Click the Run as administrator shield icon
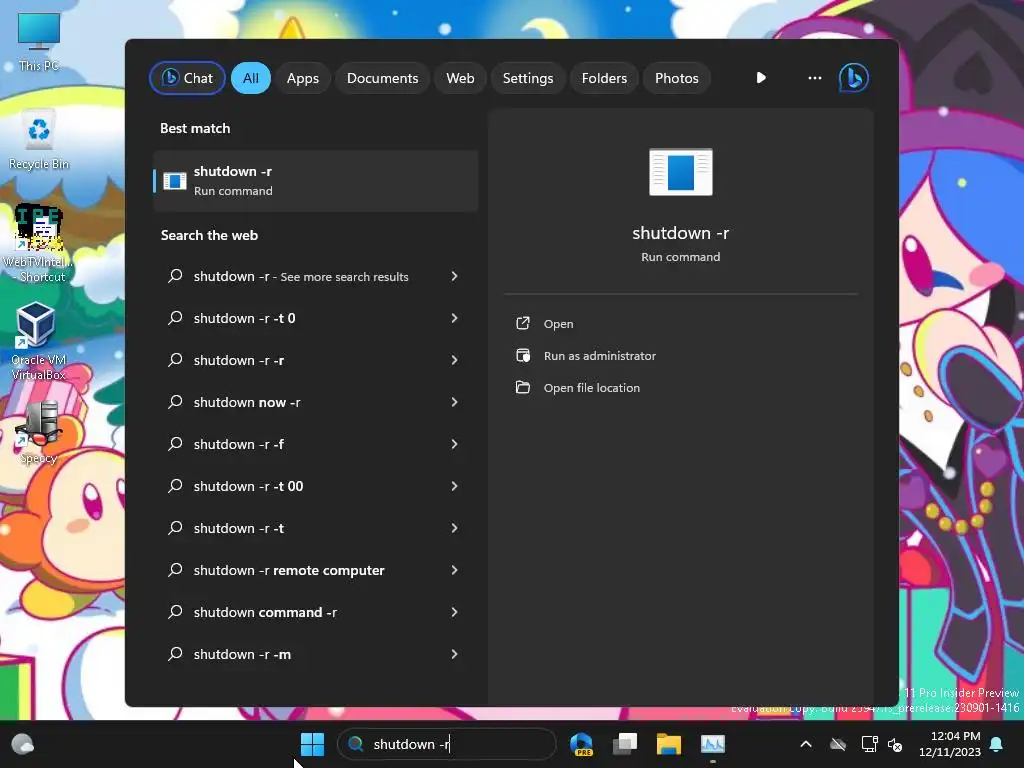 tap(522, 355)
